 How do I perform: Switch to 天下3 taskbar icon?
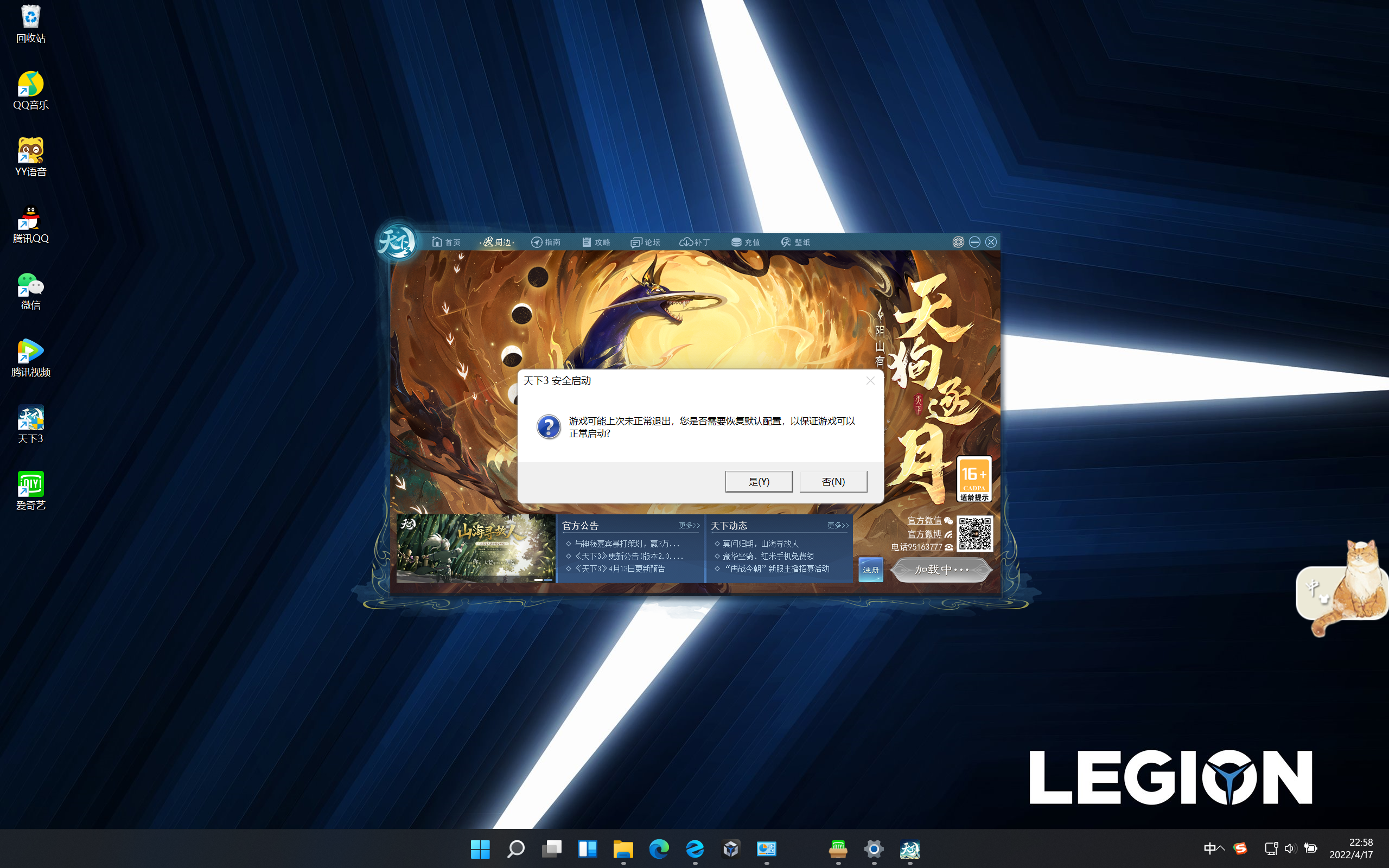[910, 848]
